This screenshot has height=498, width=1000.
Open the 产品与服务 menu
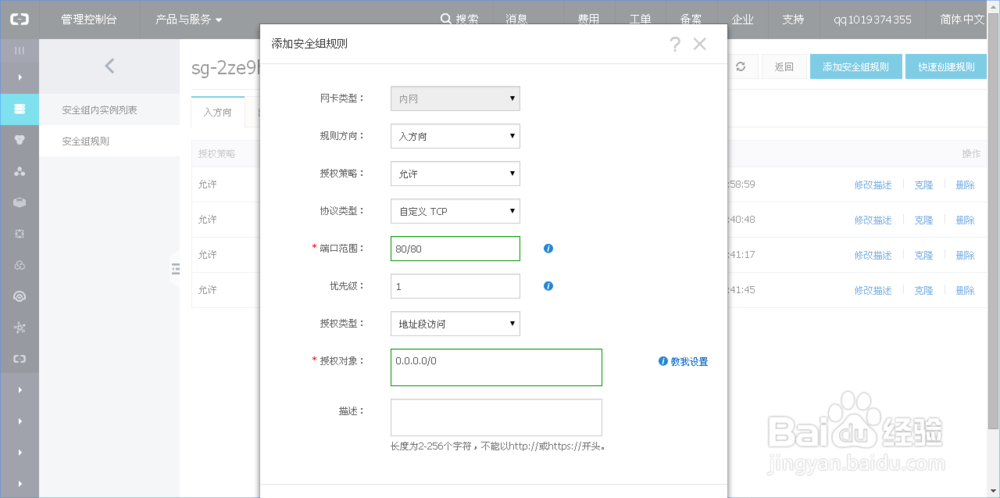(189, 19)
